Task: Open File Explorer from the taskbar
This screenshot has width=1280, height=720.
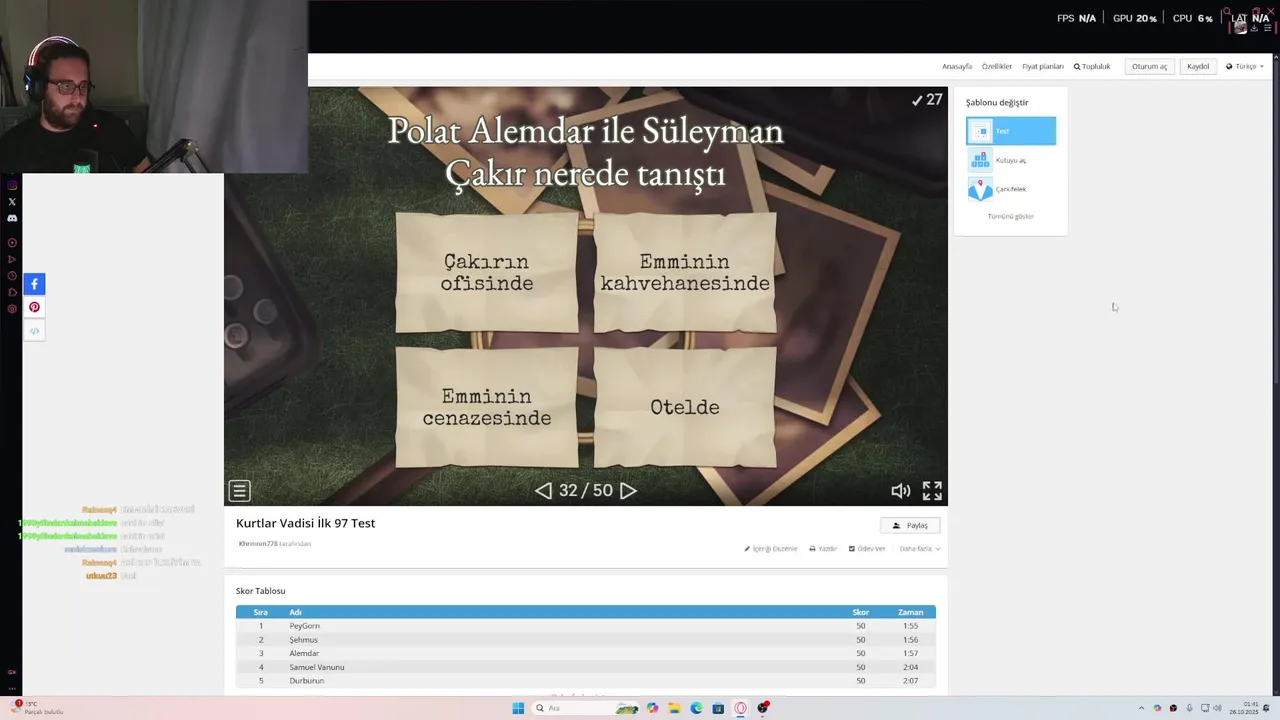Action: click(674, 708)
